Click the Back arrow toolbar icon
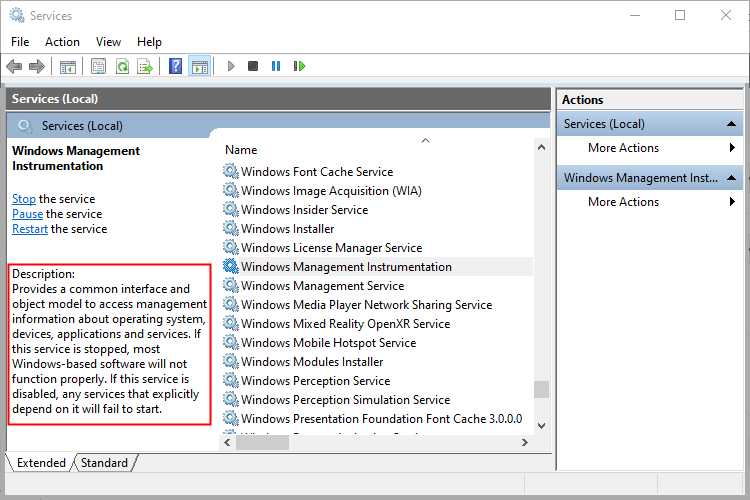This screenshot has height=500, width=750. coord(14,66)
